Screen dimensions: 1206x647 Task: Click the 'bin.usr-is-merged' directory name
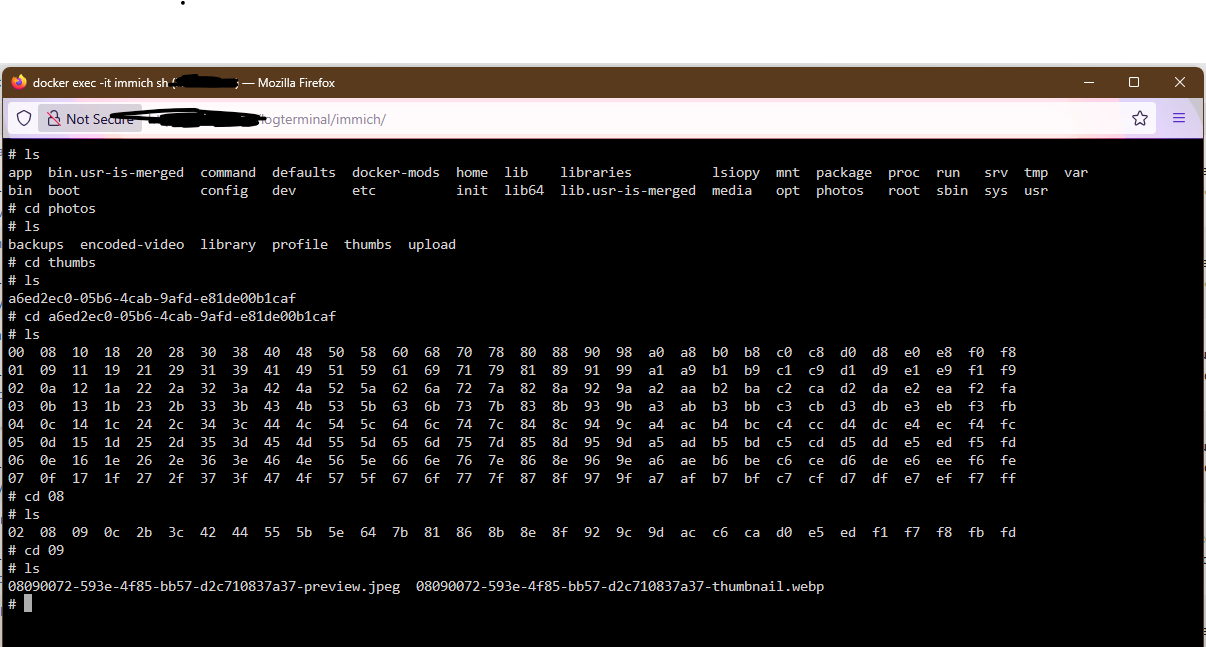[116, 173]
